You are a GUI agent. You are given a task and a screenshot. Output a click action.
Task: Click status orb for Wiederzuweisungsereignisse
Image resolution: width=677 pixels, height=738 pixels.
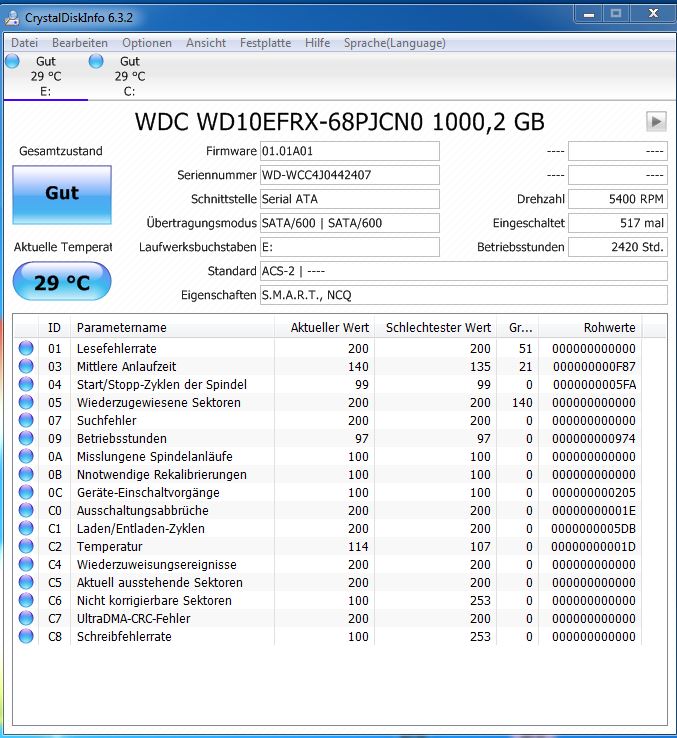point(26,564)
